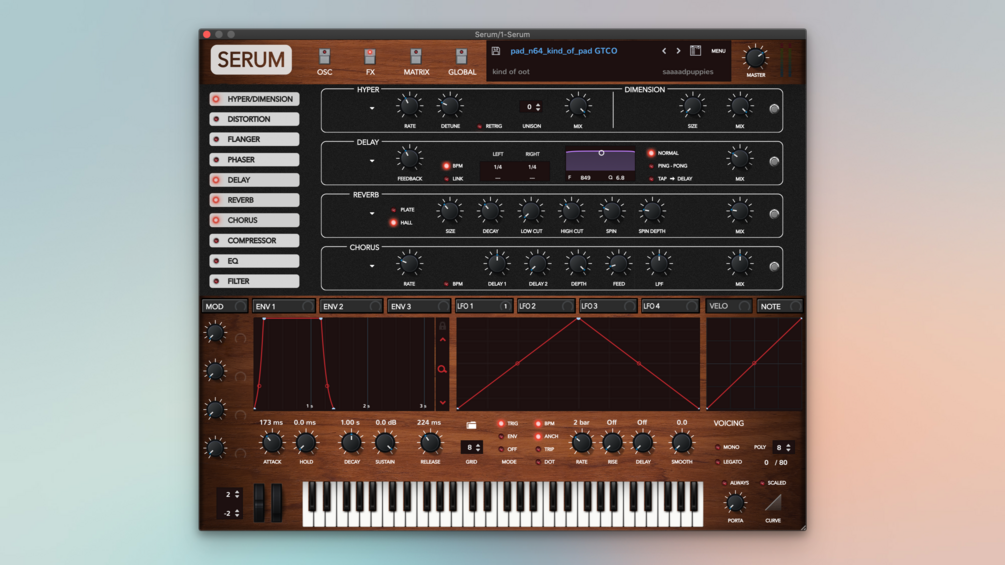Image resolution: width=1005 pixels, height=565 pixels.
Task: Click the CHORUS effect button
Action: pyautogui.click(x=254, y=220)
